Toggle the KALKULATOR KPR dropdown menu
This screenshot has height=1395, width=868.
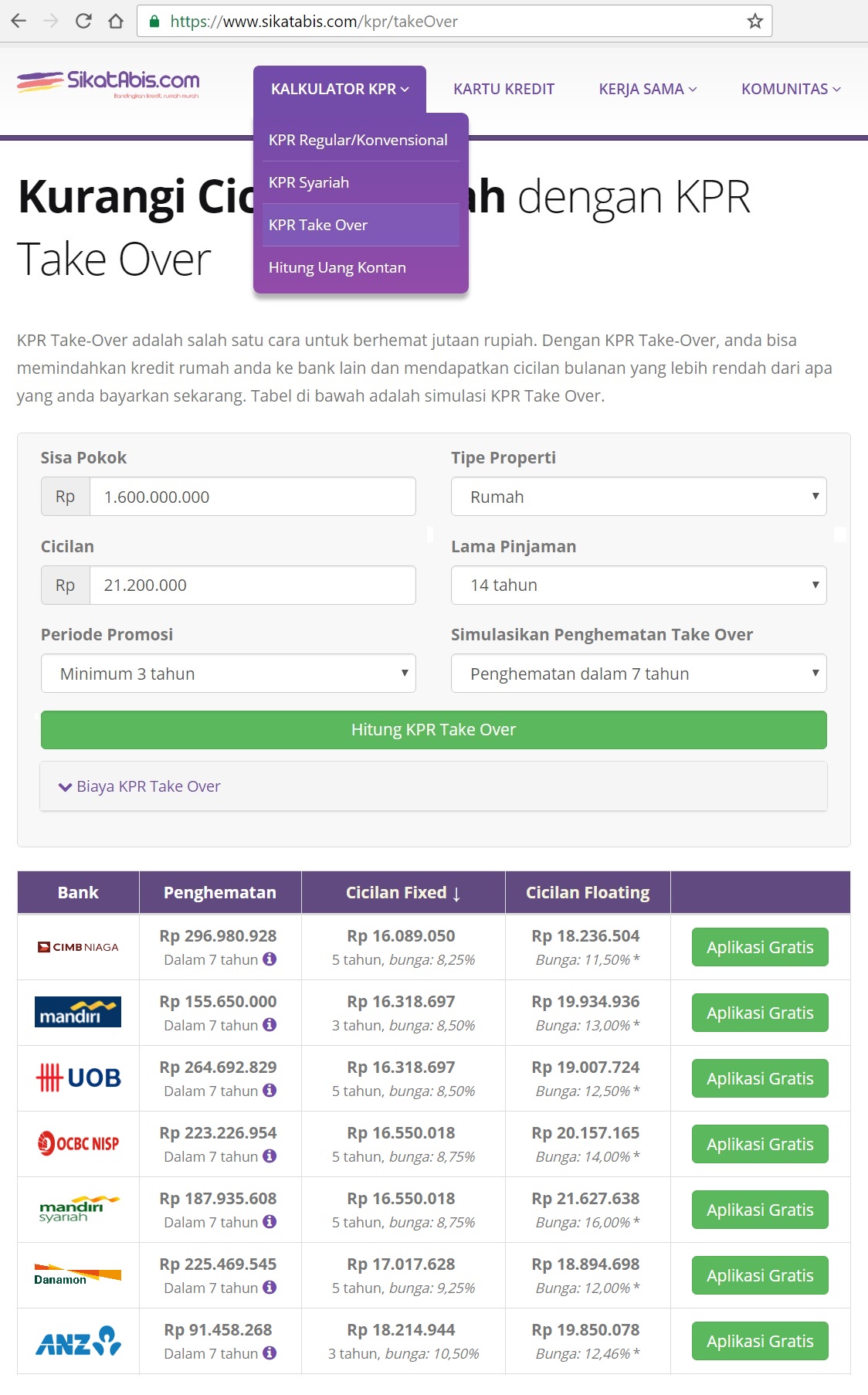pyautogui.click(x=340, y=89)
